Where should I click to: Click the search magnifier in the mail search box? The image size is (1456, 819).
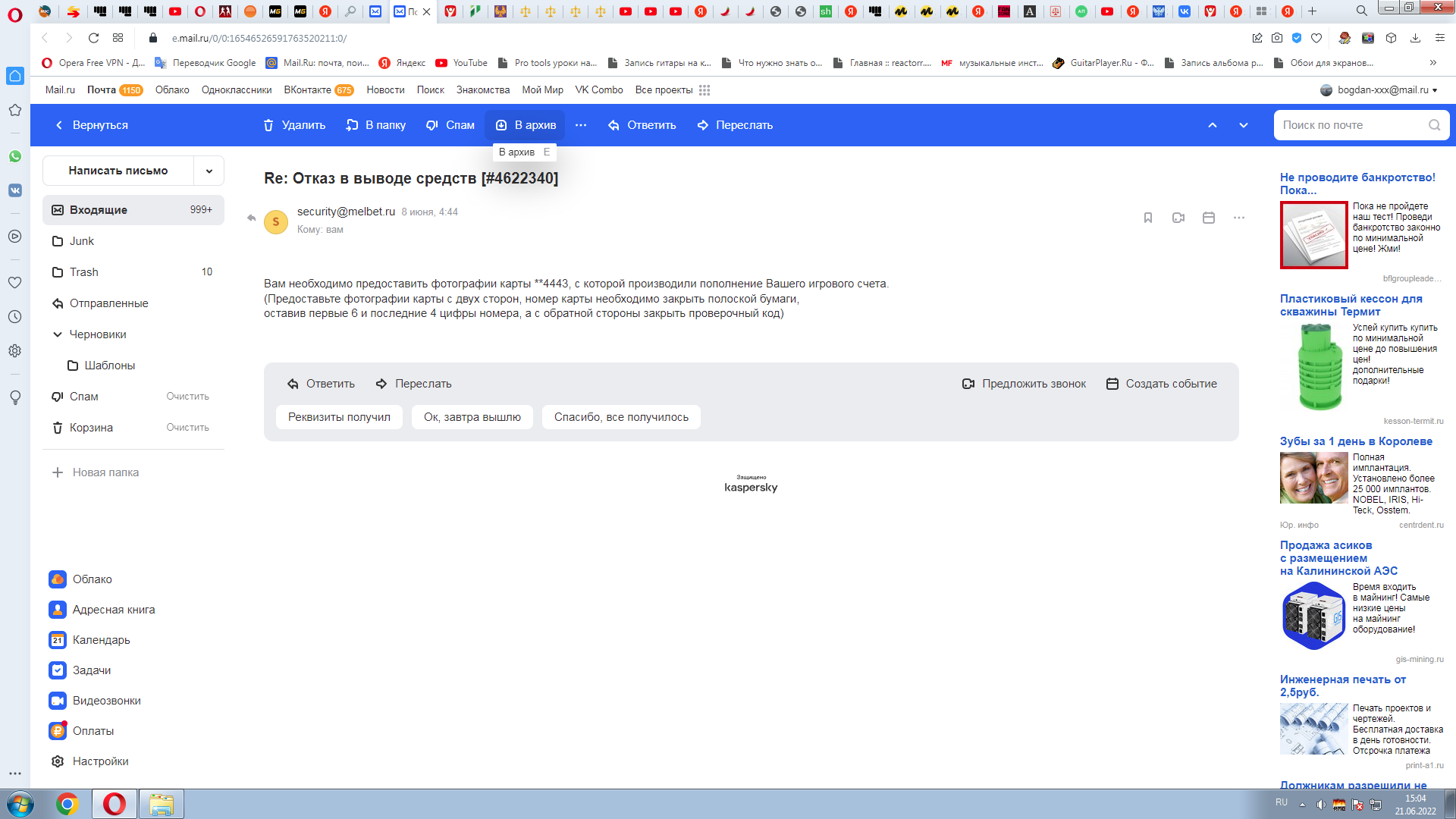point(1434,125)
